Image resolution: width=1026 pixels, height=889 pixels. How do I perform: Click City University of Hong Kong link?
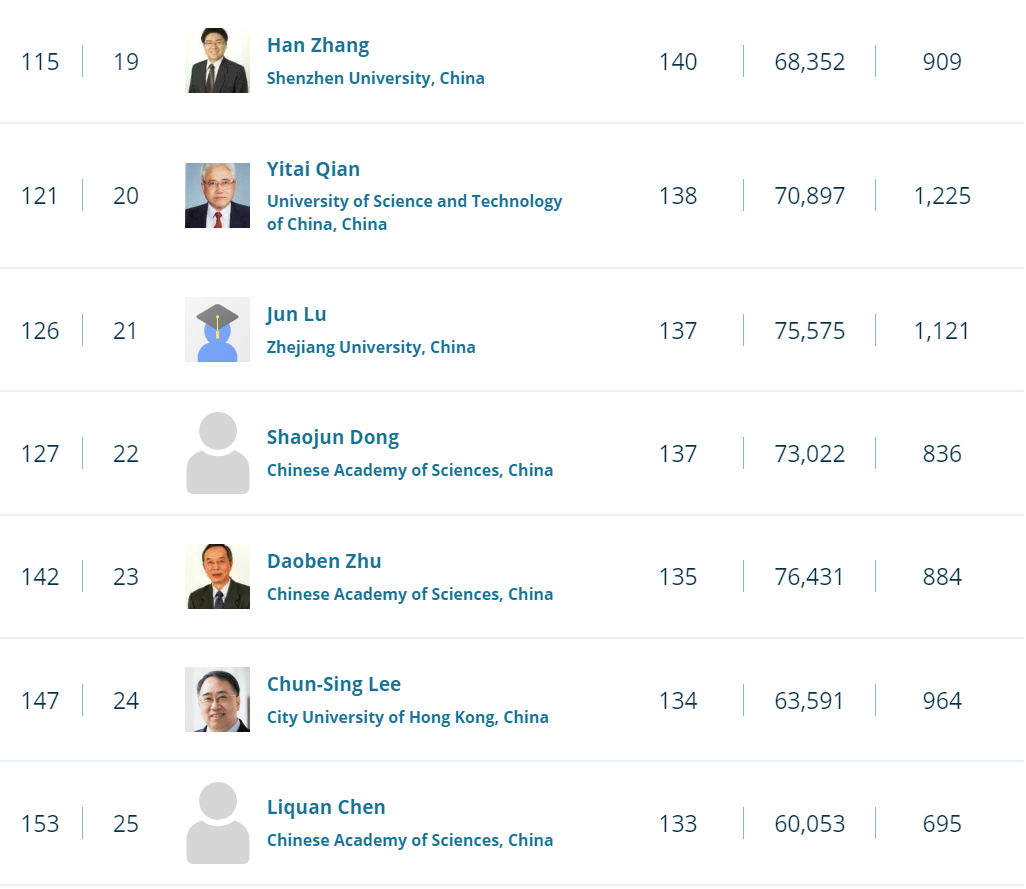tap(407, 717)
